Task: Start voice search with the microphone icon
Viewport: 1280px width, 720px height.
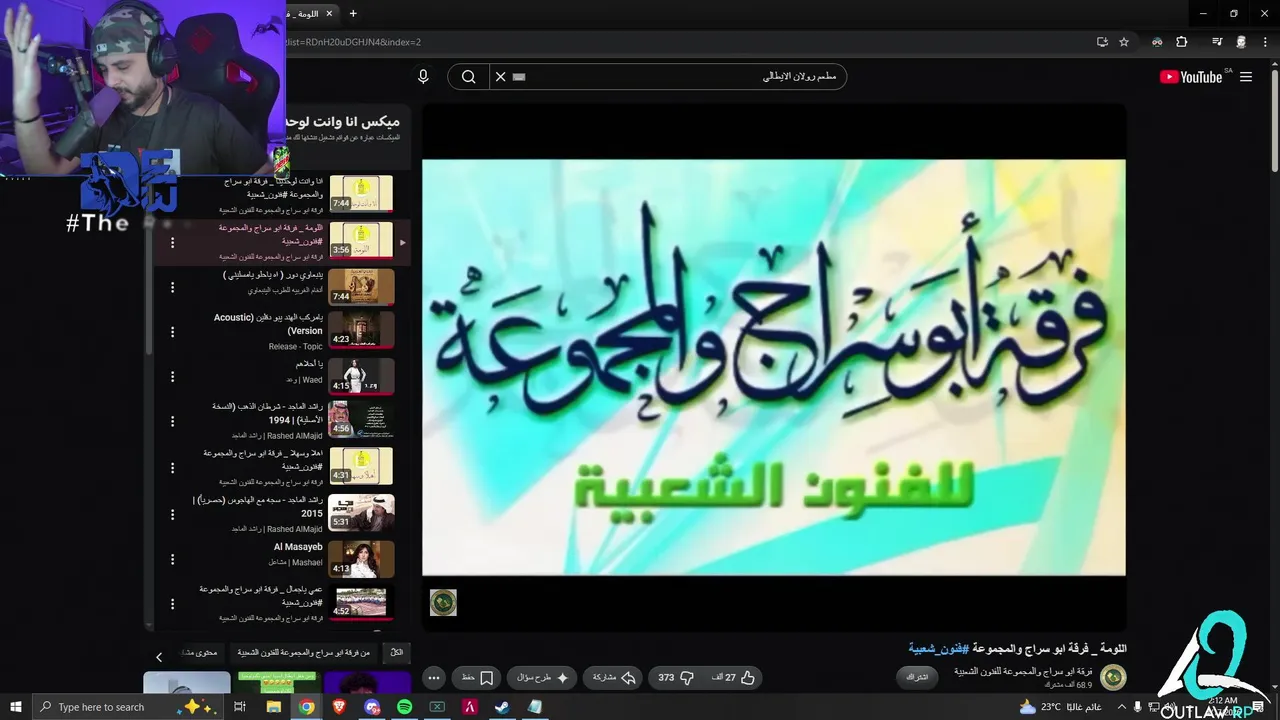Action: (423, 77)
